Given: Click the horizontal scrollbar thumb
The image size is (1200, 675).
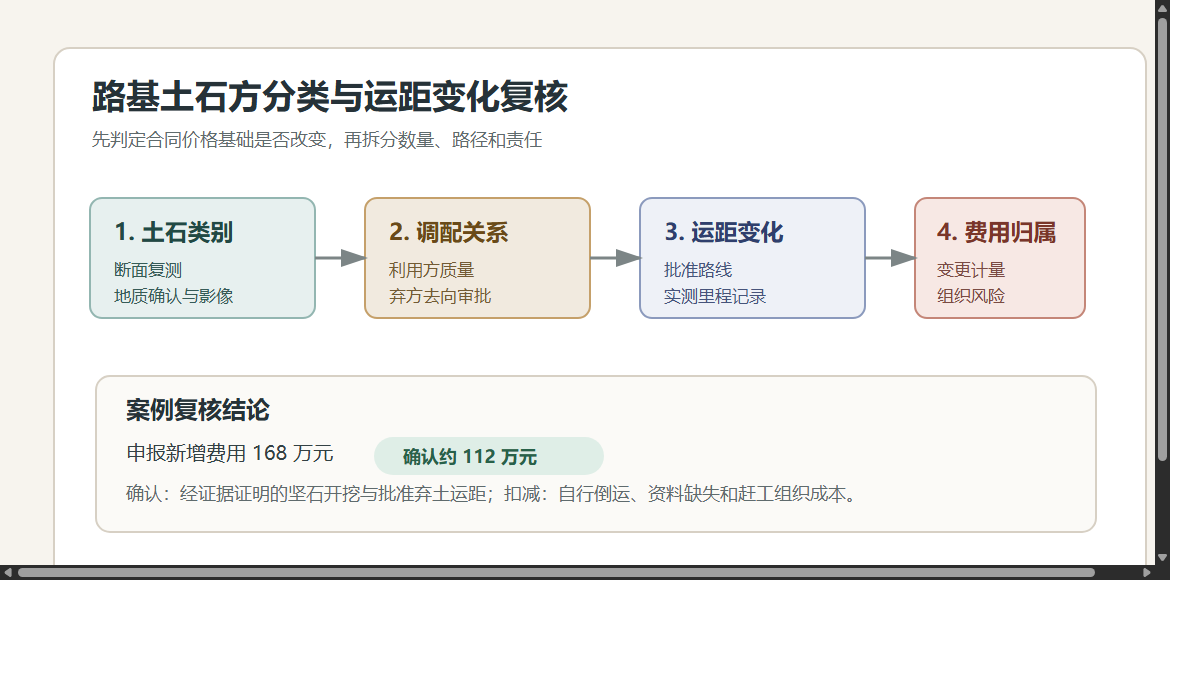Looking at the screenshot, I should (556, 572).
